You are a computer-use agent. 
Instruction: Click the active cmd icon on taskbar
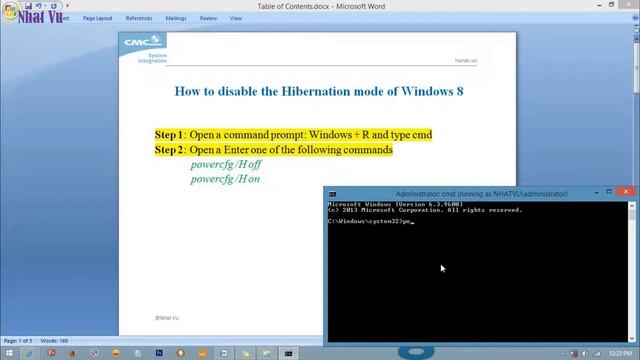point(288,353)
